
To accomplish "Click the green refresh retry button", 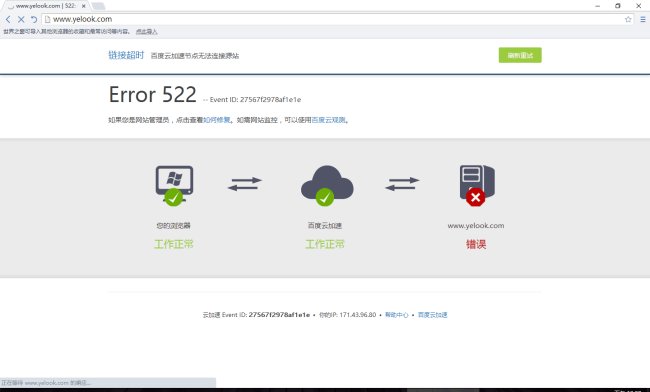I will tap(520, 55).
